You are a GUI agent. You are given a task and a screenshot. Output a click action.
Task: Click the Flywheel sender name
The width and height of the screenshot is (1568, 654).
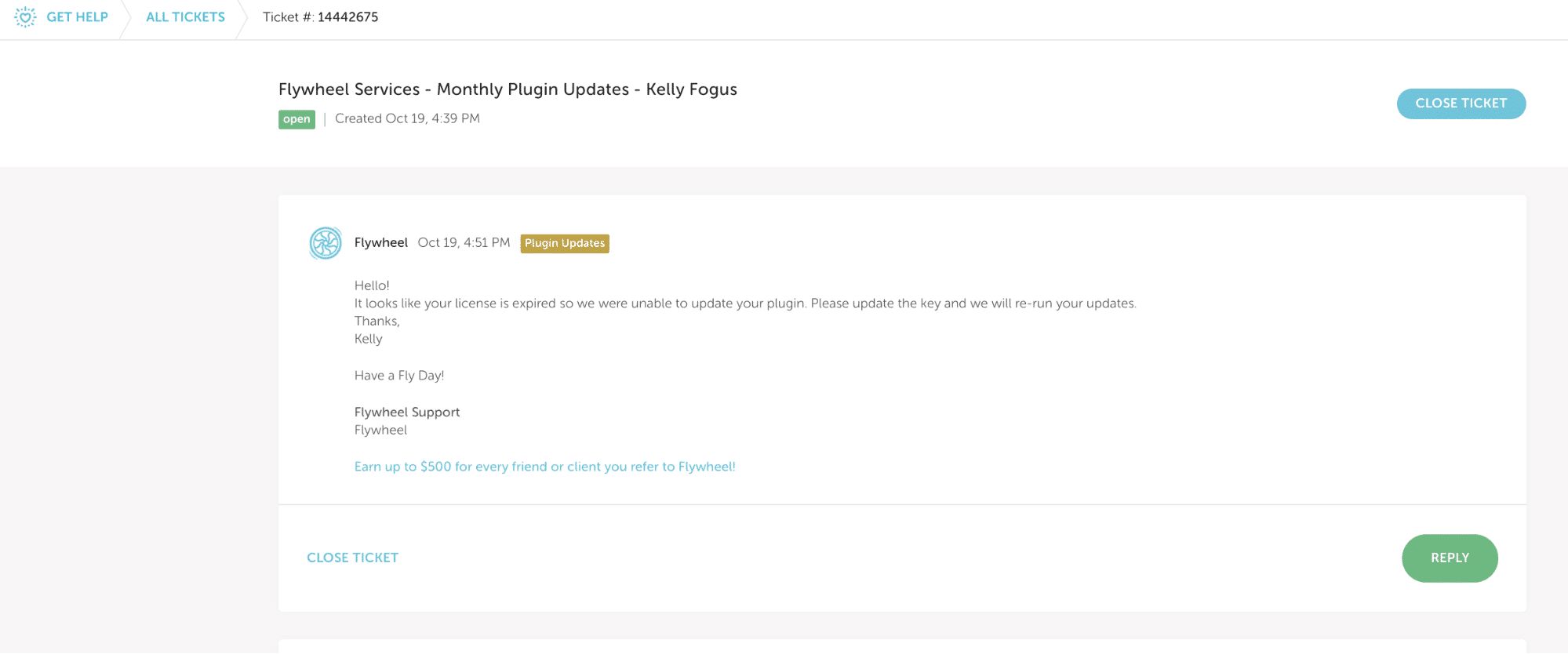[x=380, y=243]
